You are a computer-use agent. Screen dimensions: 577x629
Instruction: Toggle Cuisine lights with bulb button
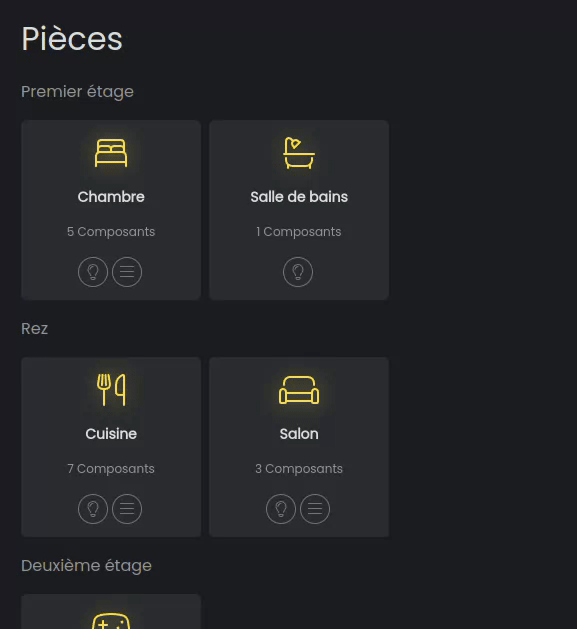(x=93, y=509)
